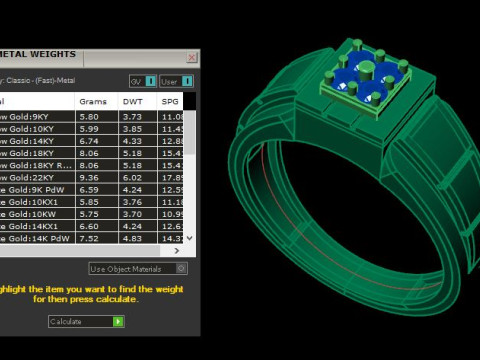Click the vertical scrollbar thumb in table
Viewport: 480px width, 360px height.
click(190, 133)
